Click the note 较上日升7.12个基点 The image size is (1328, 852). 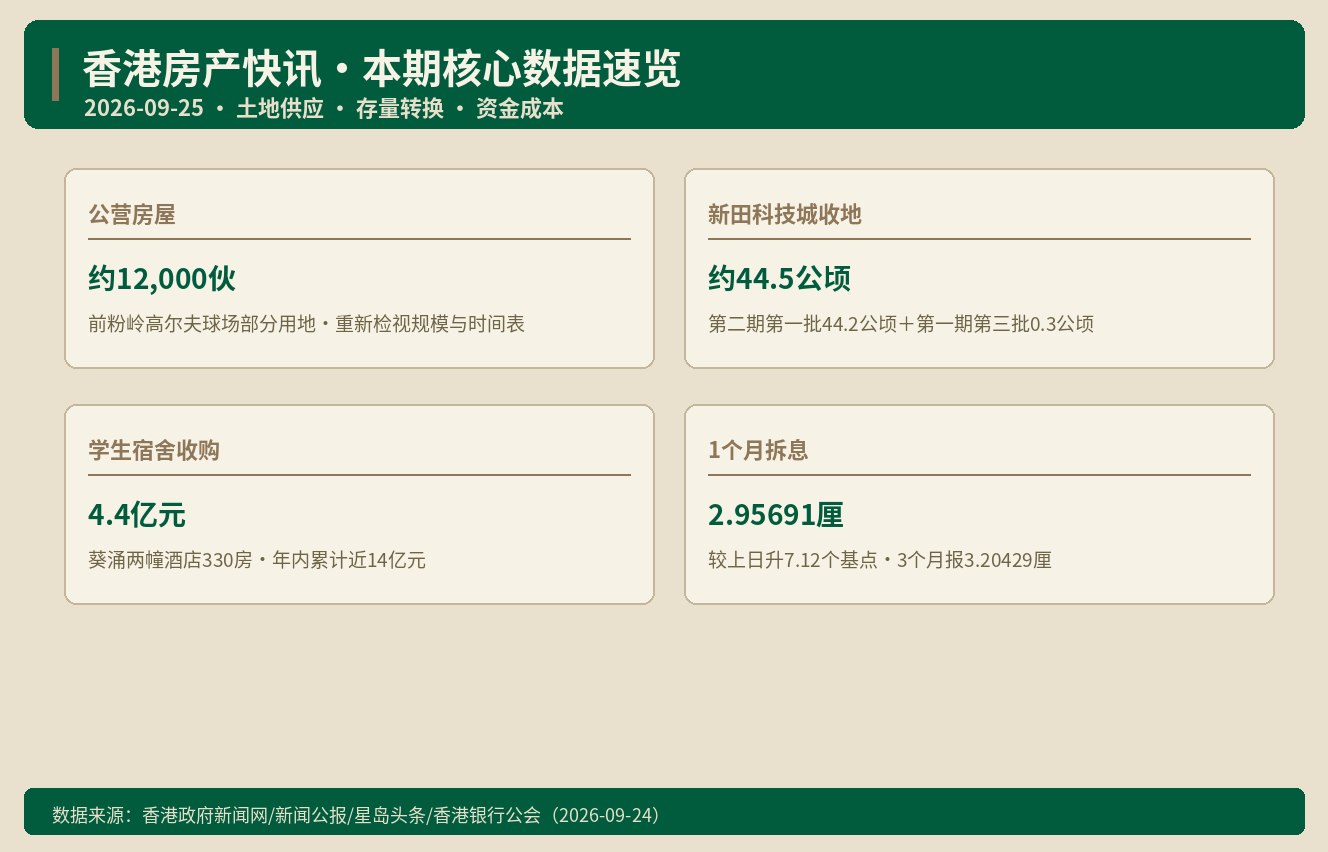pyautogui.click(x=880, y=560)
